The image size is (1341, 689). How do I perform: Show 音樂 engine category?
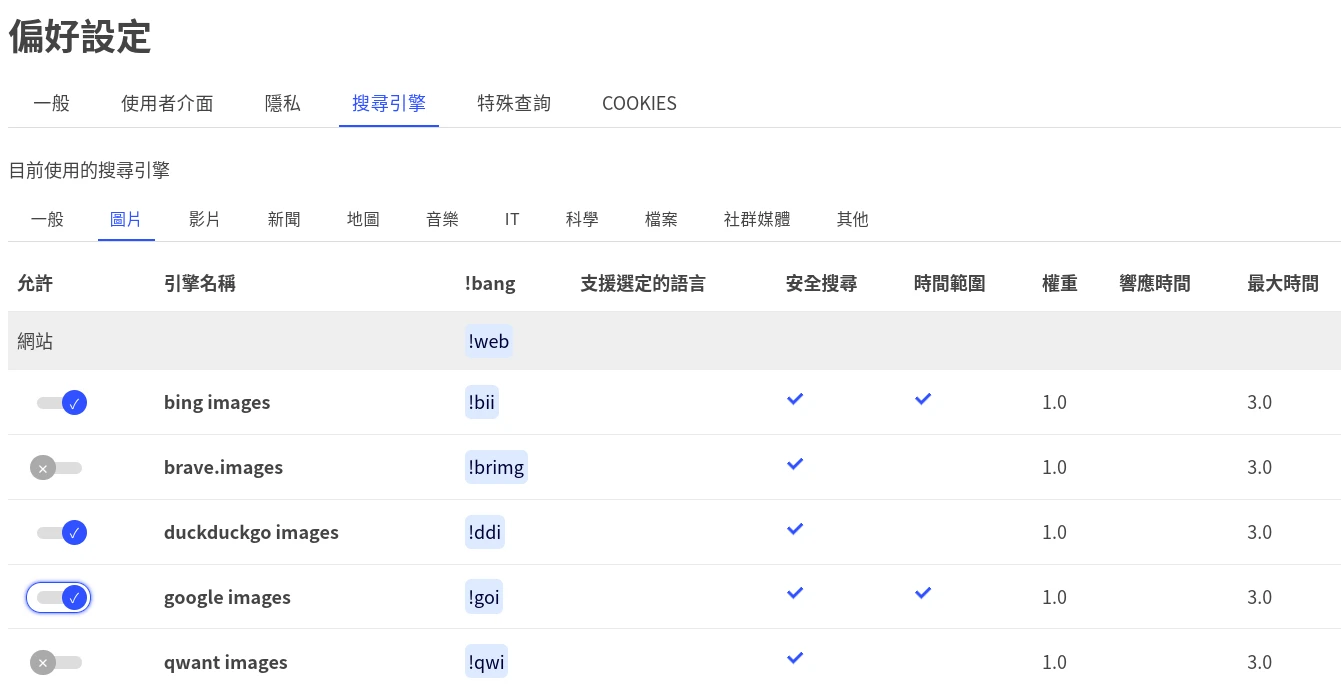coord(442,219)
